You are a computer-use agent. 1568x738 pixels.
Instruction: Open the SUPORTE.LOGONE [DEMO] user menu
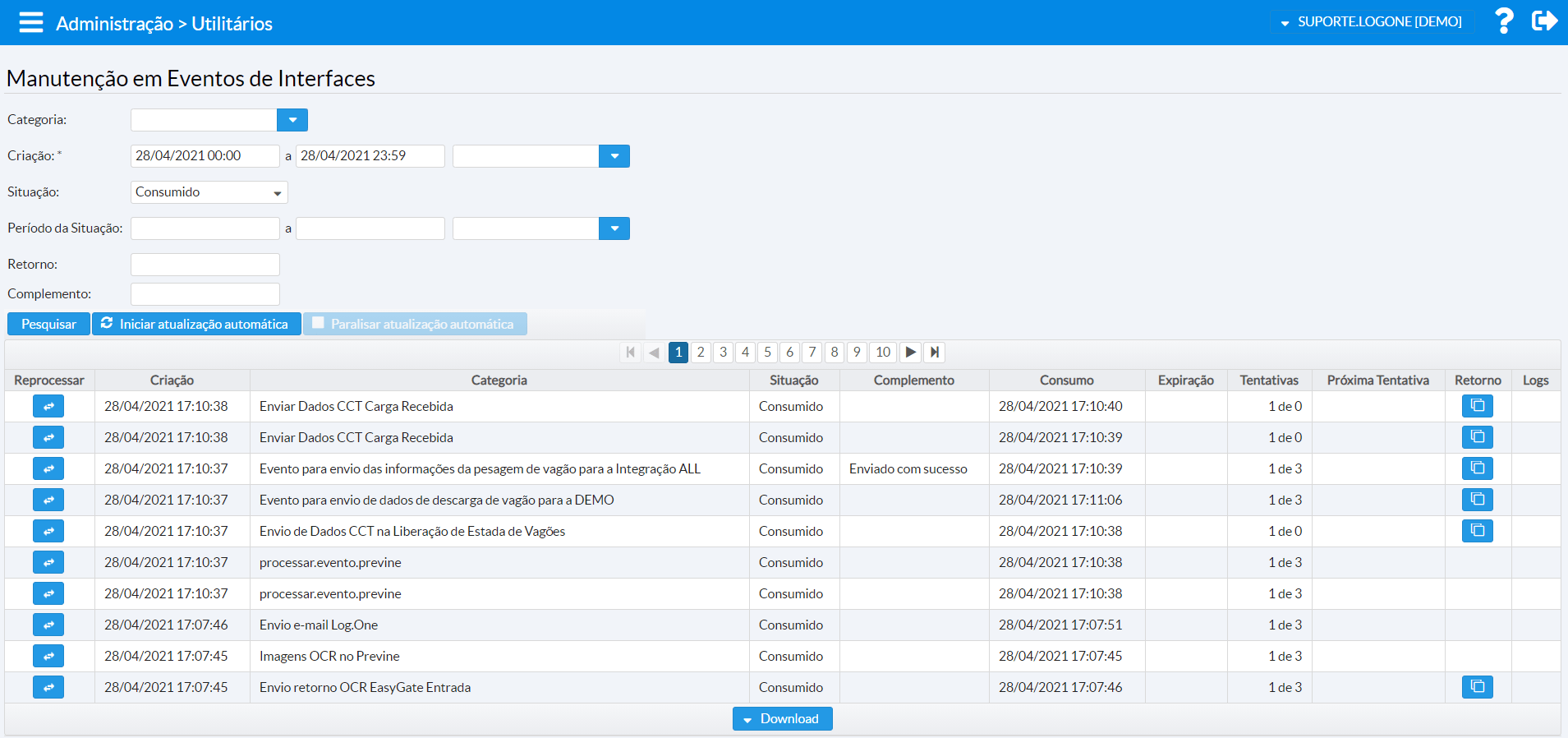pos(1371,22)
